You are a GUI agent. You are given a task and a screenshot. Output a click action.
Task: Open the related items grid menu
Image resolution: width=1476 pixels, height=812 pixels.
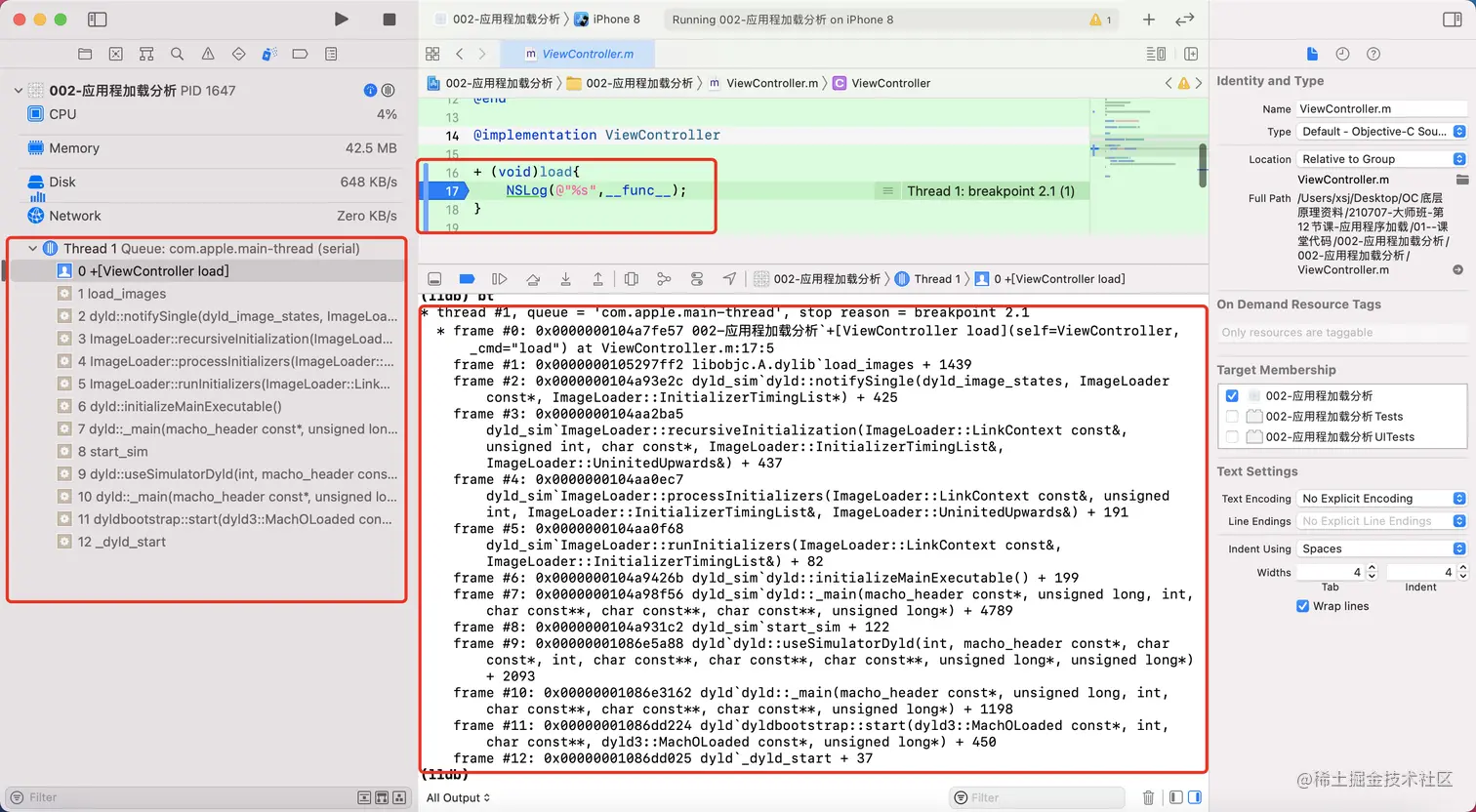(x=432, y=55)
